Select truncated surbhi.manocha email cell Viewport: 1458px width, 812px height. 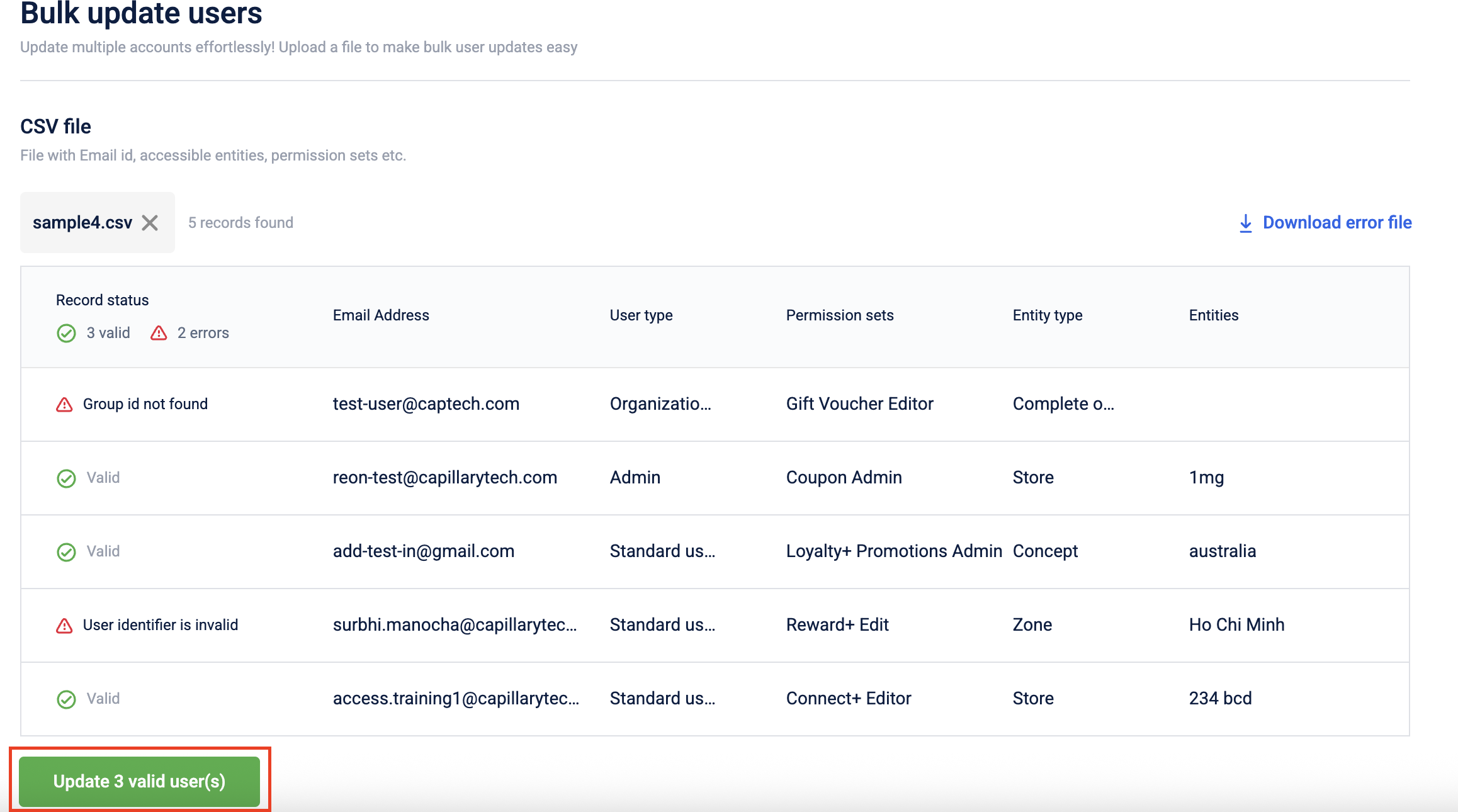coord(455,625)
